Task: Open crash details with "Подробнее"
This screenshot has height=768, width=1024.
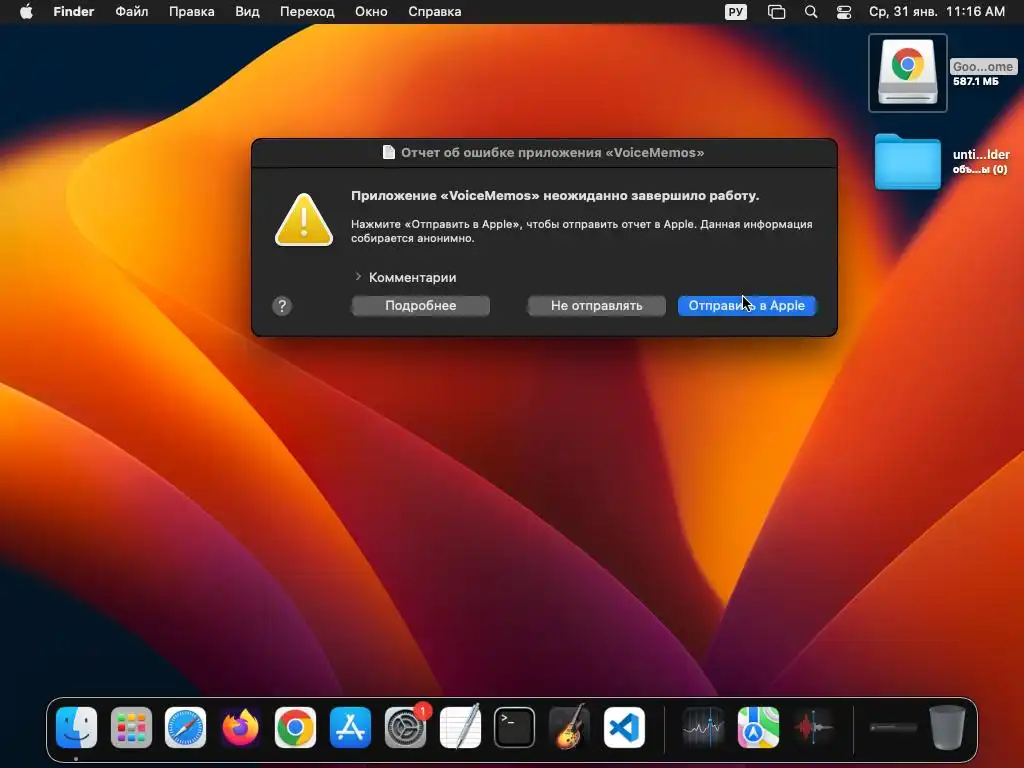Action: point(421,306)
